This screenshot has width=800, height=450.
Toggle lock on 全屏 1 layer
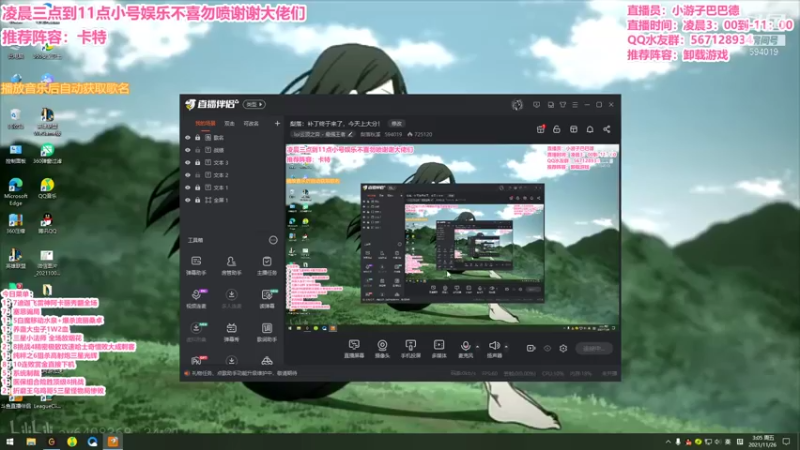click(197, 200)
